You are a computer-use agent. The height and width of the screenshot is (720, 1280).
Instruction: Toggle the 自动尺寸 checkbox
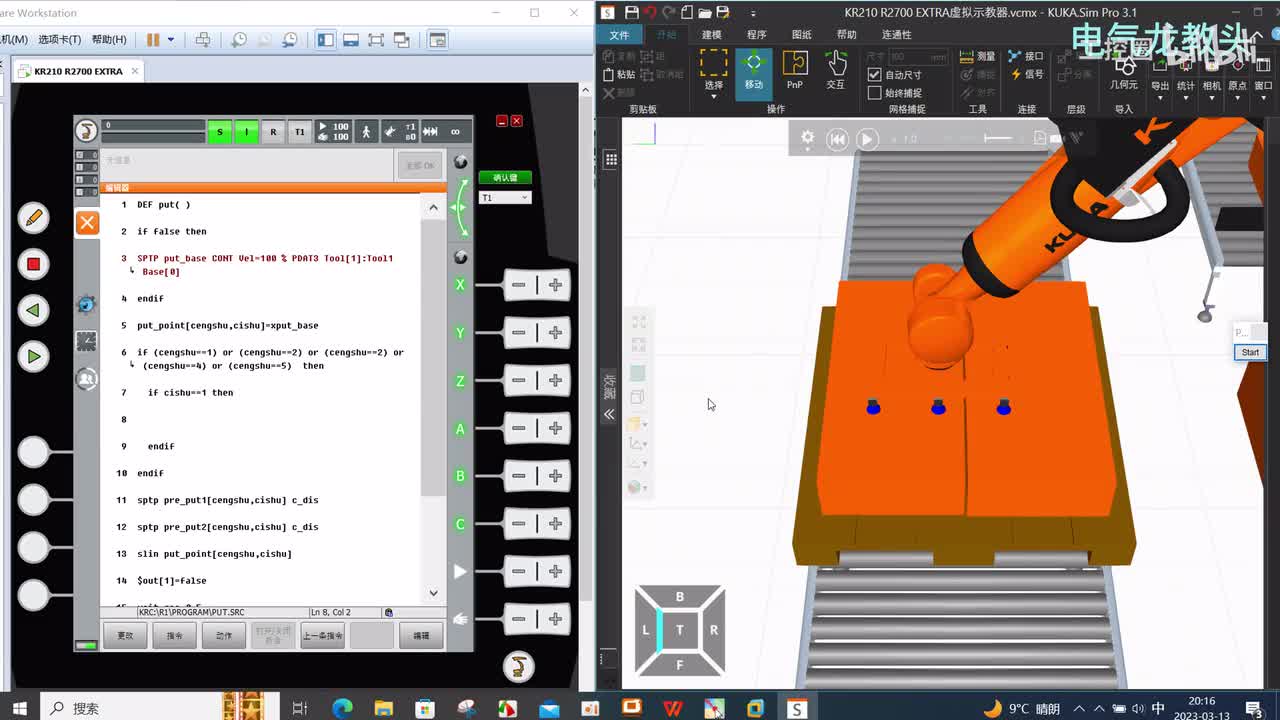click(875, 75)
